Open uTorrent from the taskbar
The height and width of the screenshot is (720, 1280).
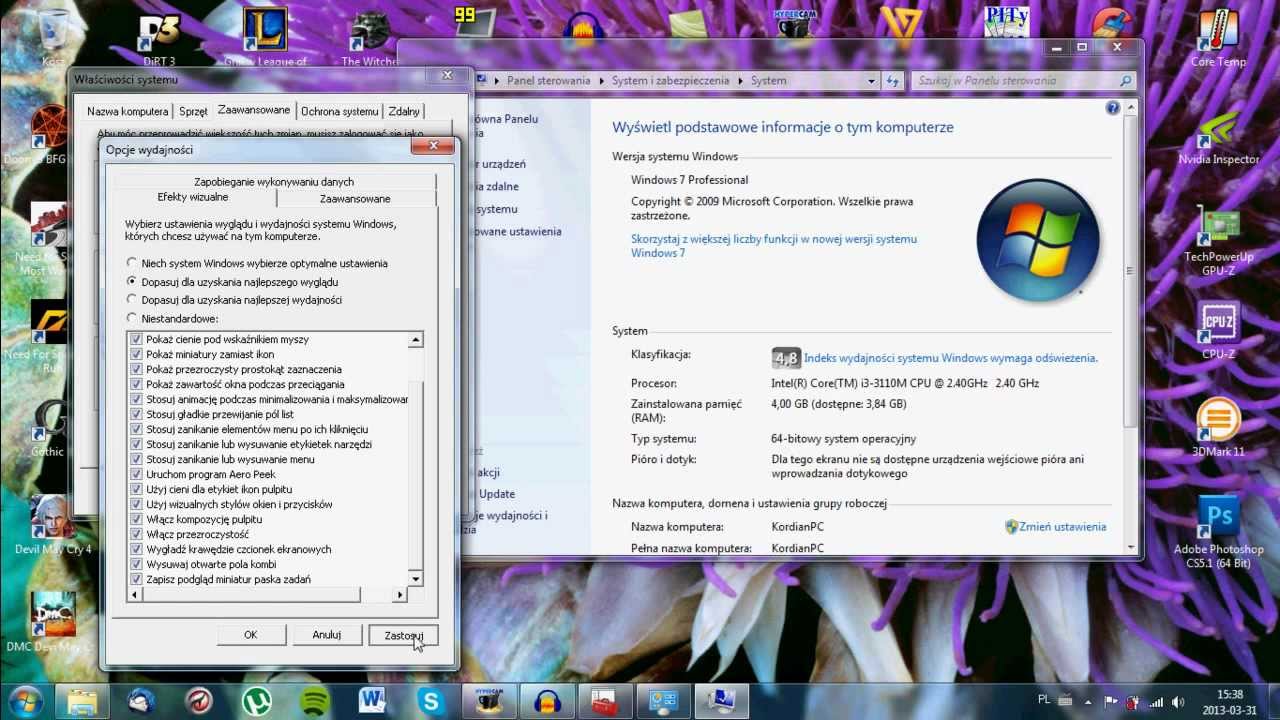click(x=257, y=701)
